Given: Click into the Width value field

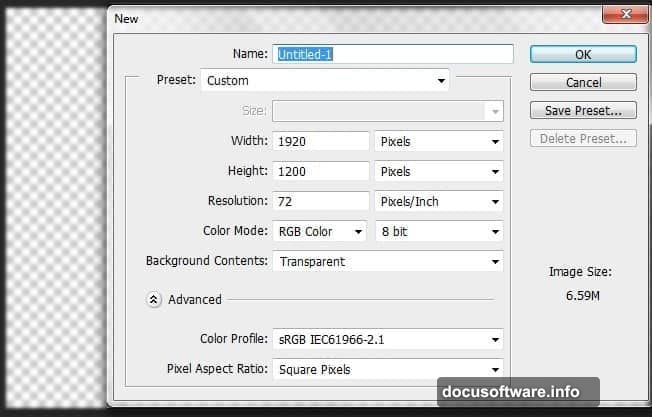Looking at the screenshot, I should click(x=320, y=141).
